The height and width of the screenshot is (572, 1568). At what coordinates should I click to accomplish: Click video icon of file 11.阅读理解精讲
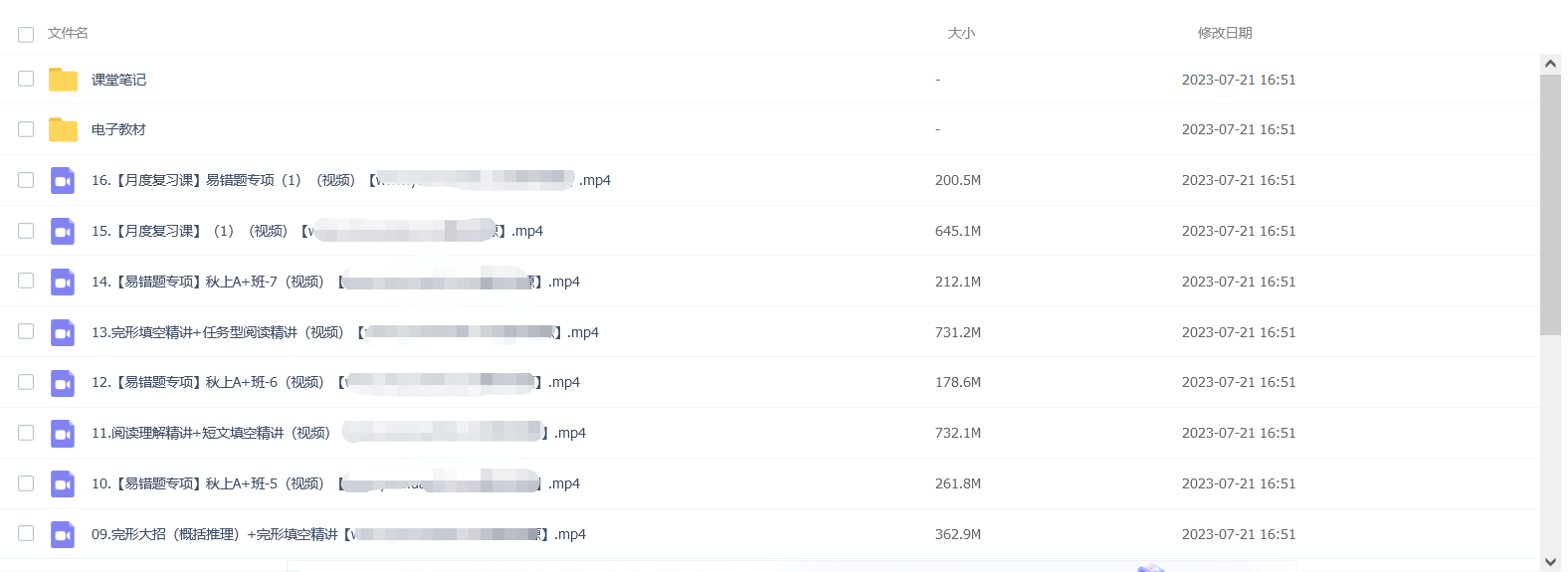[63, 433]
